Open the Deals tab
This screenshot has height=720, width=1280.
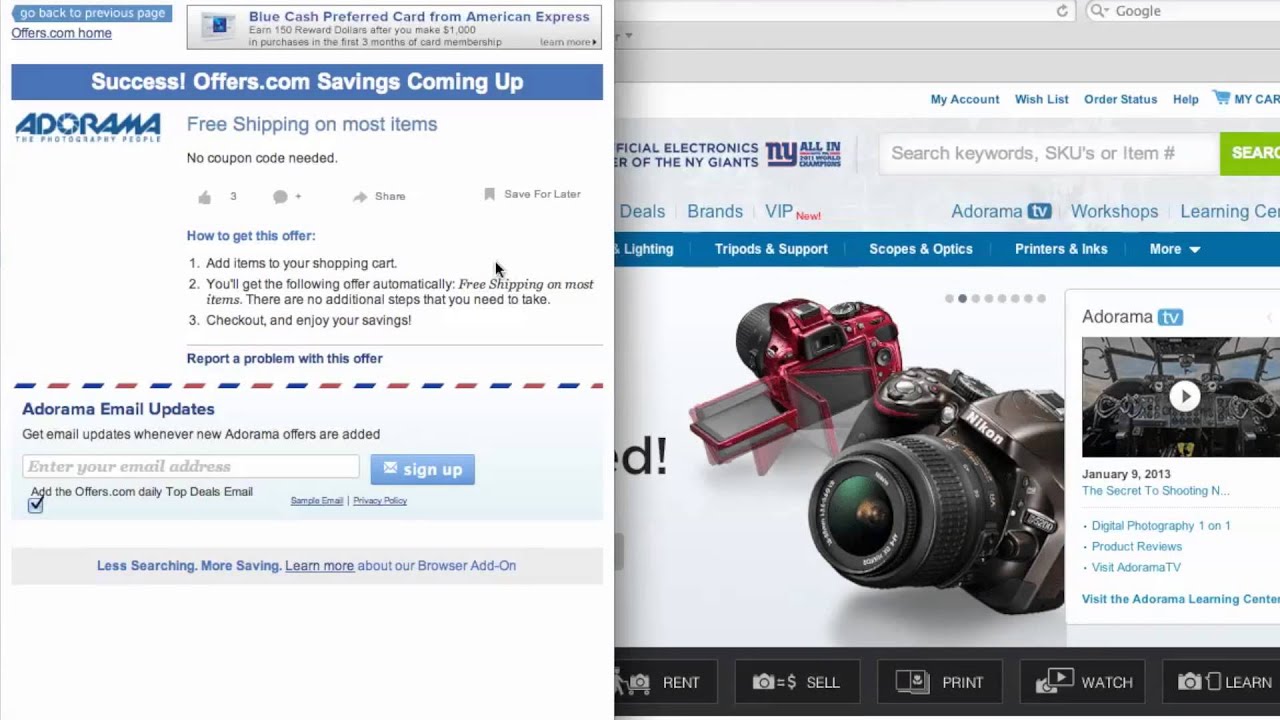(x=642, y=211)
